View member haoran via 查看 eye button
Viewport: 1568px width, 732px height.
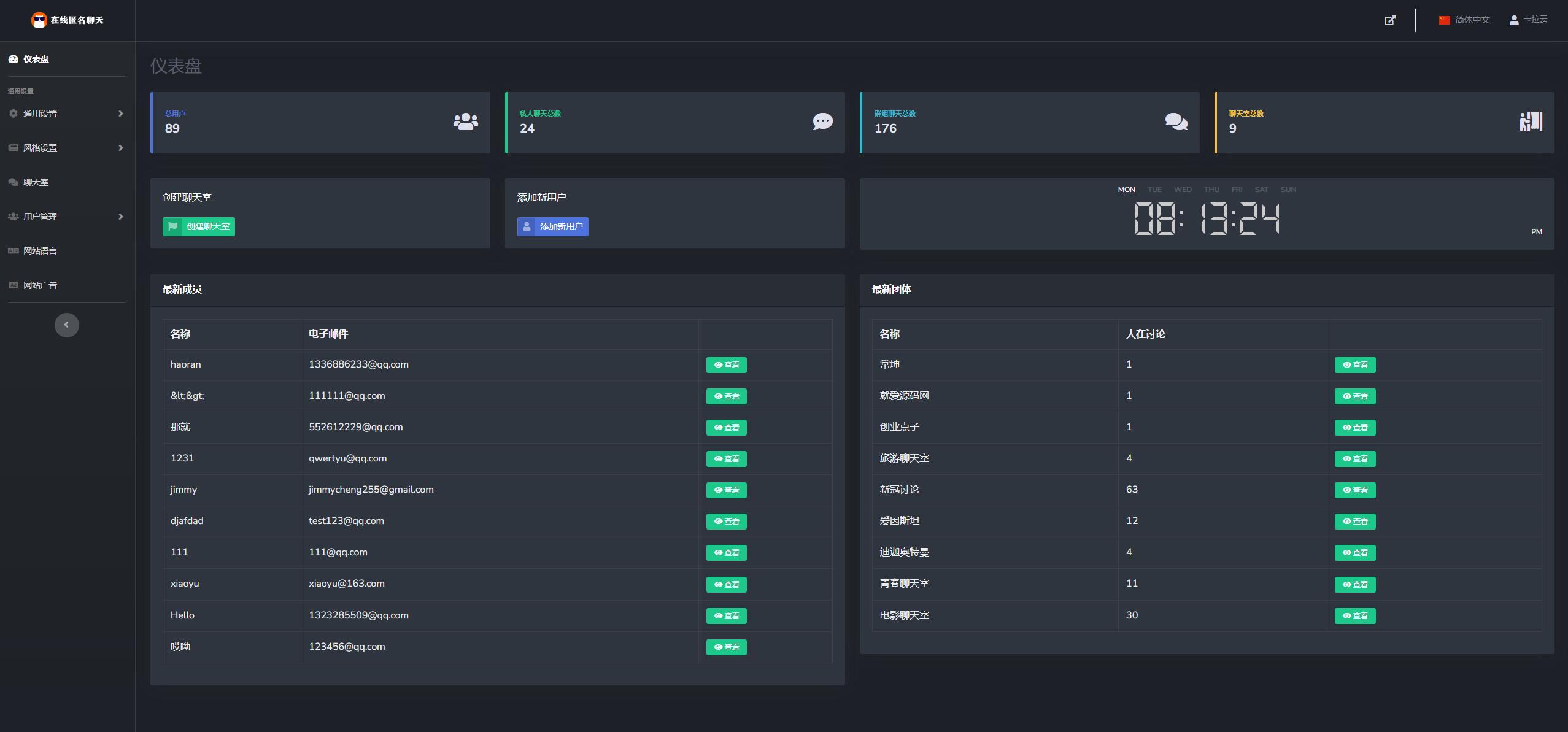point(726,365)
